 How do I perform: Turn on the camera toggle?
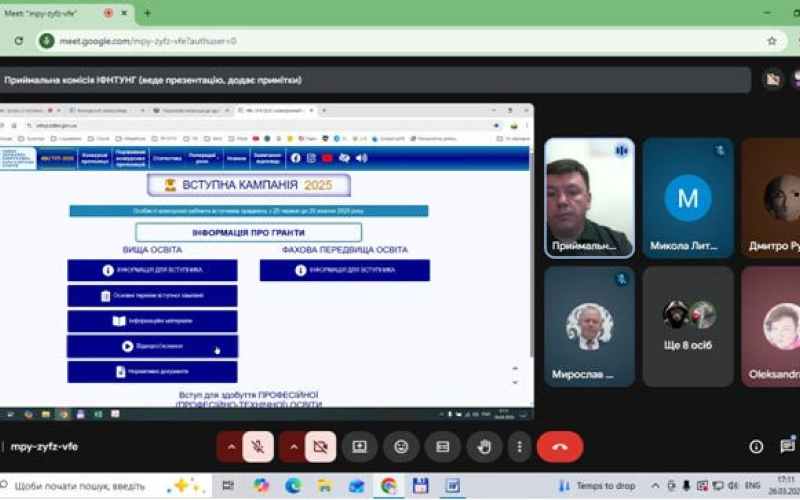pos(320,446)
